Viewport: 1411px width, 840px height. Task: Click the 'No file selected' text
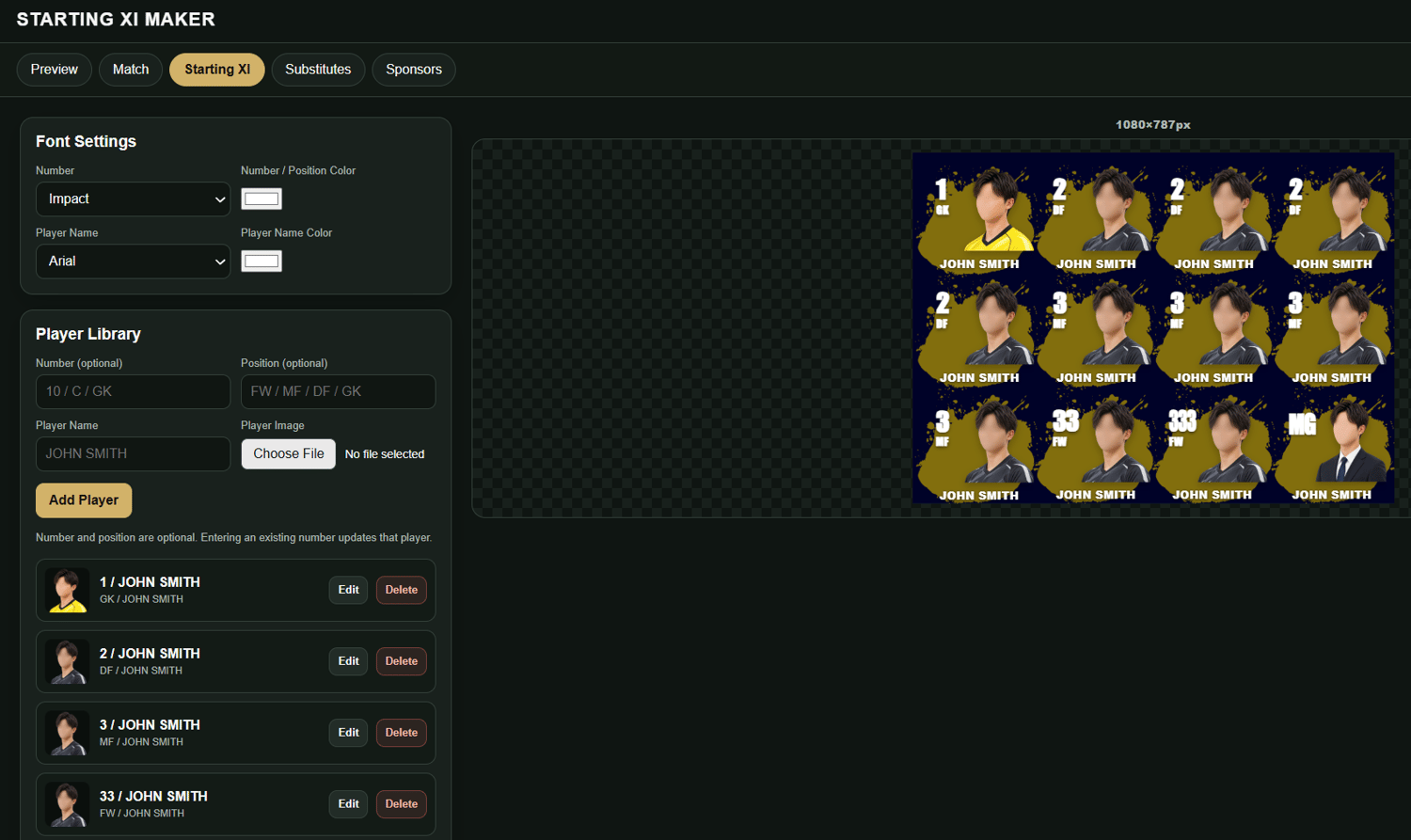pyautogui.click(x=385, y=454)
